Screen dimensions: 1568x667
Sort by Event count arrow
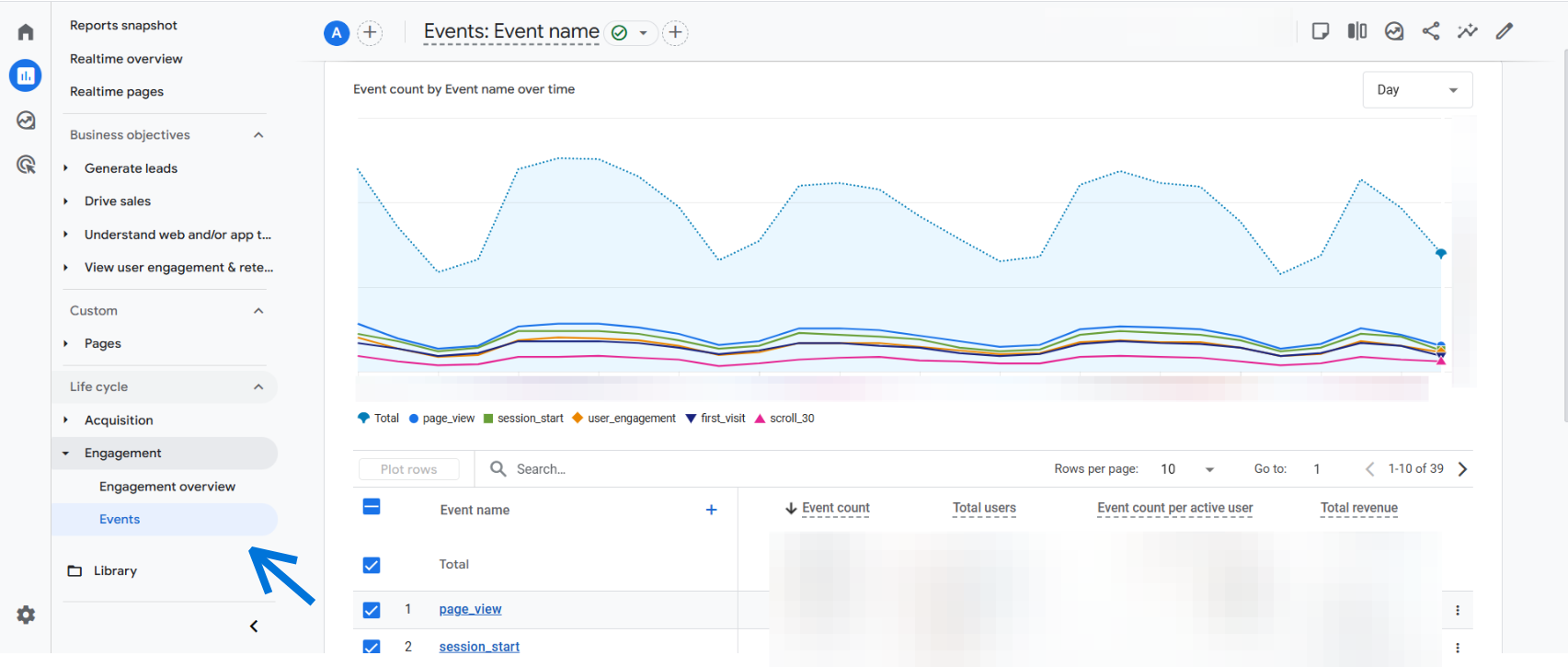click(x=791, y=508)
